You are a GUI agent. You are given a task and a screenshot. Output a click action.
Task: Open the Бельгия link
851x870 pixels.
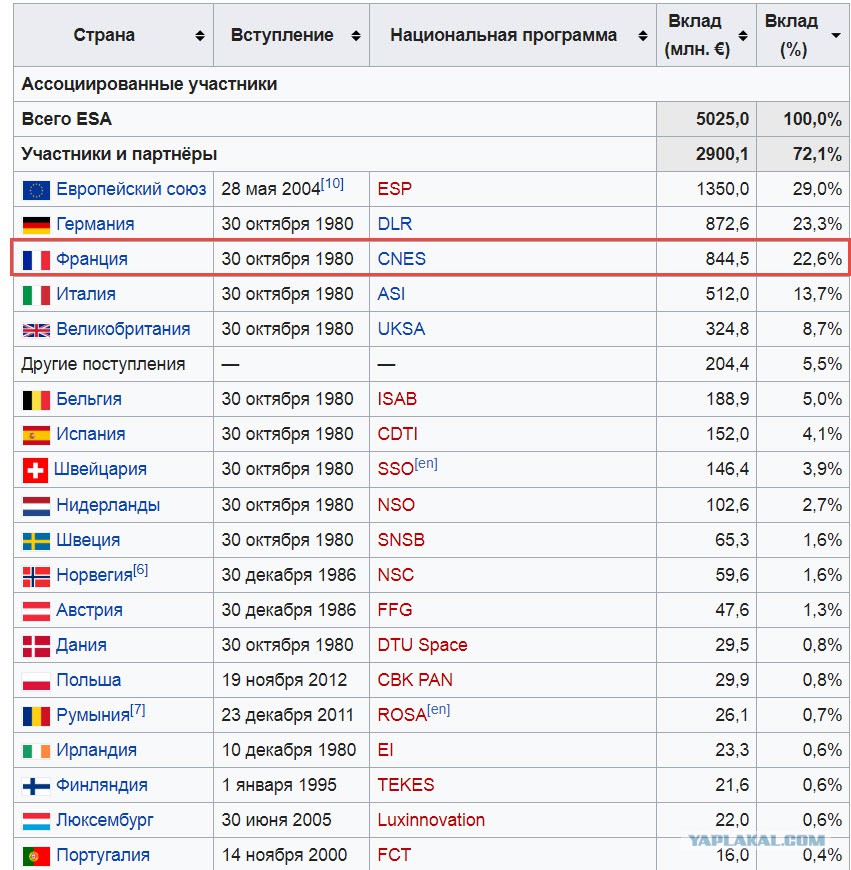(89, 399)
